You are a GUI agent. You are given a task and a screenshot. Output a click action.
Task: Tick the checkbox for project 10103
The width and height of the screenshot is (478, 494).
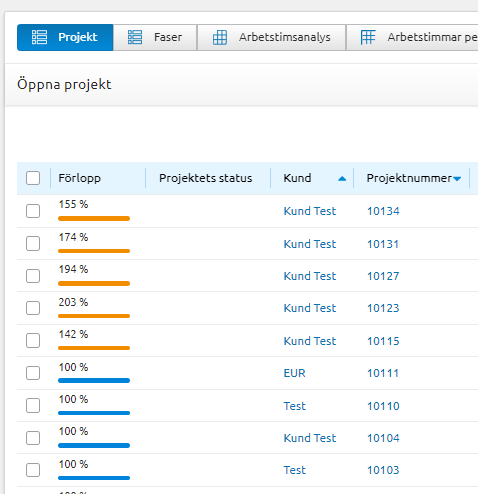click(33, 470)
